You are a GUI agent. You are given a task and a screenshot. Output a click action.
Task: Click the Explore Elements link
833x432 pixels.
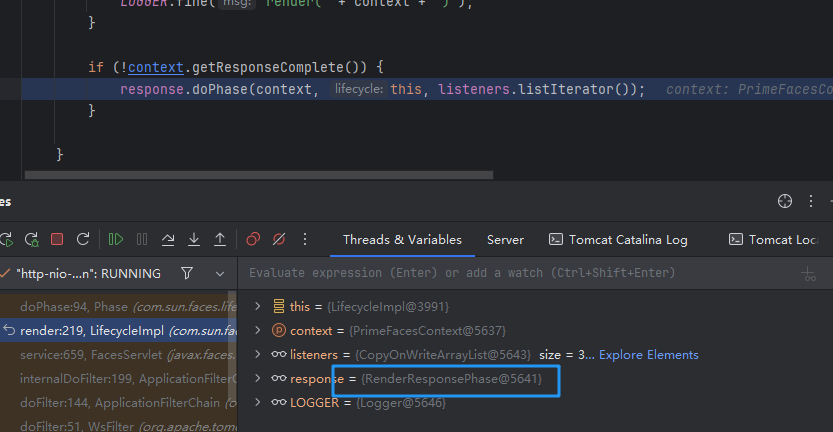[649, 355]
